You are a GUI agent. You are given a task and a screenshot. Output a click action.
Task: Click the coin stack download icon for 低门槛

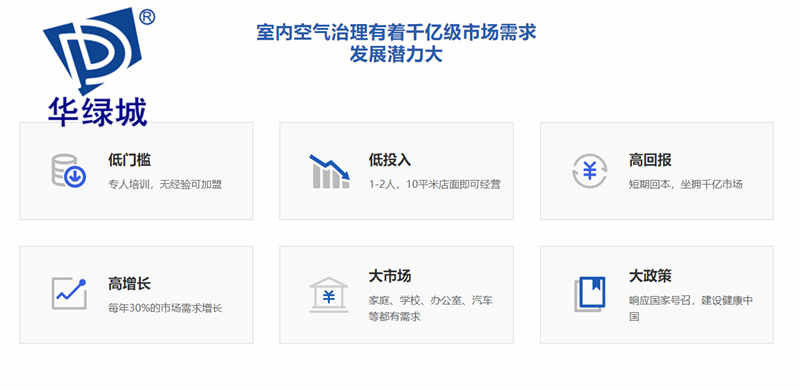[x=69, y=170]
